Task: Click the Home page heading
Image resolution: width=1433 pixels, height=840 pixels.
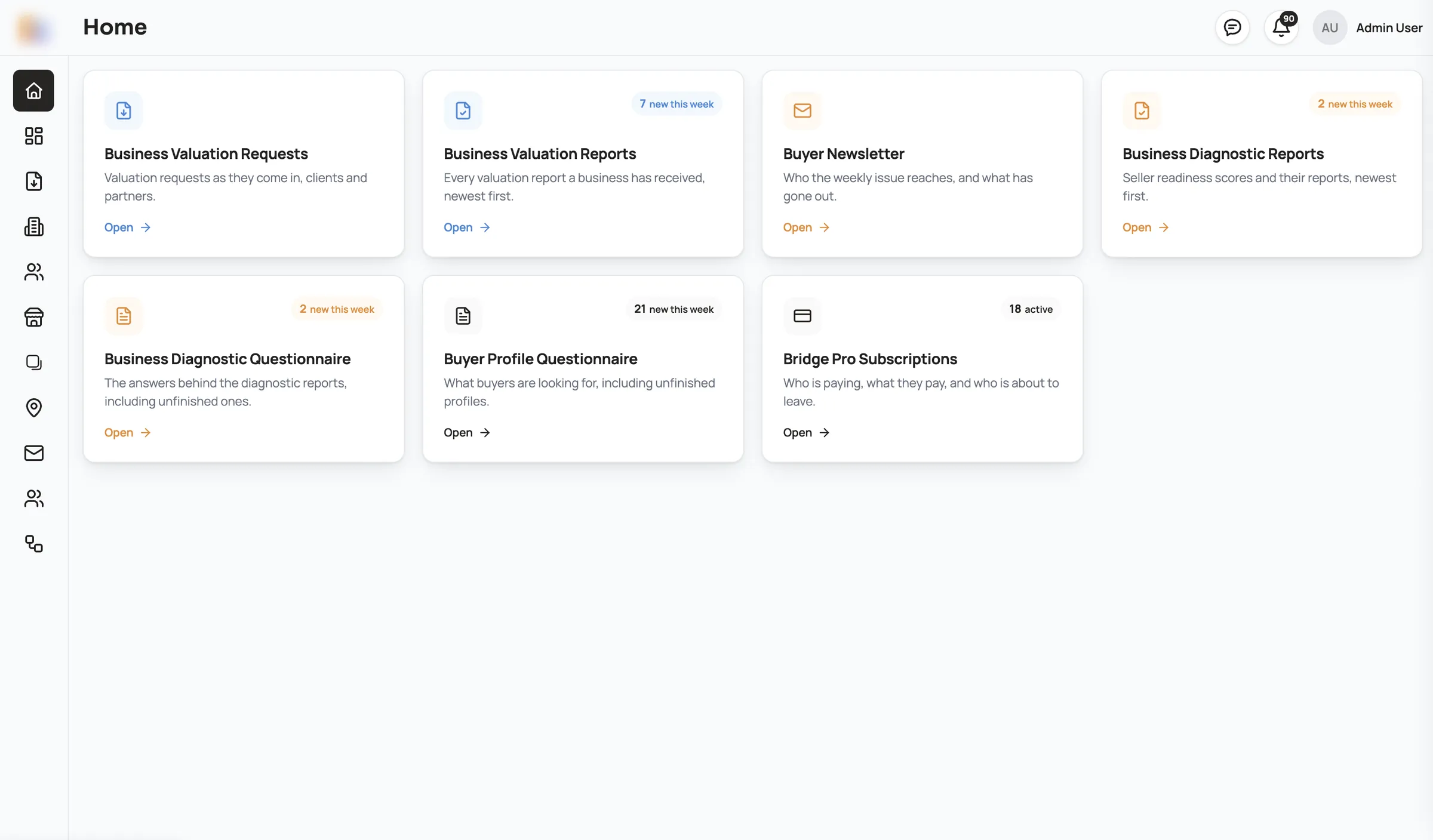Action: (115, 27)
